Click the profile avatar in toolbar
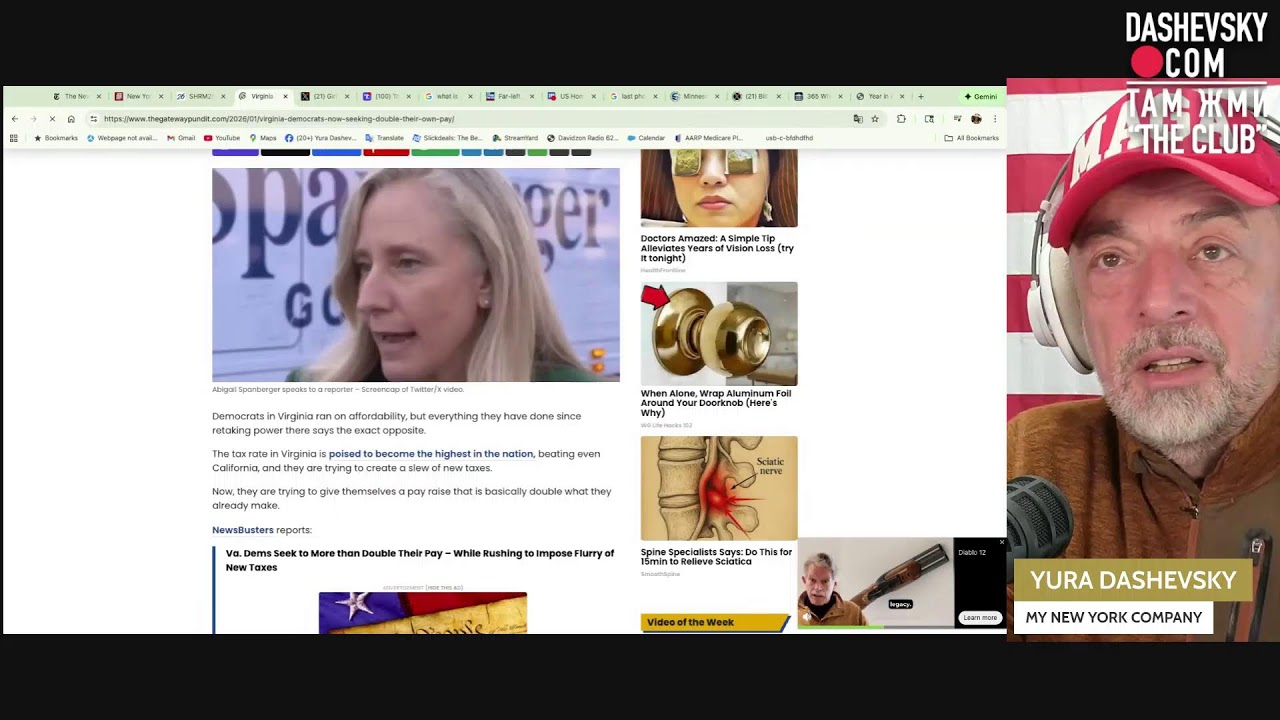Screen dimensions: 1280x720 tap(976, 119)
